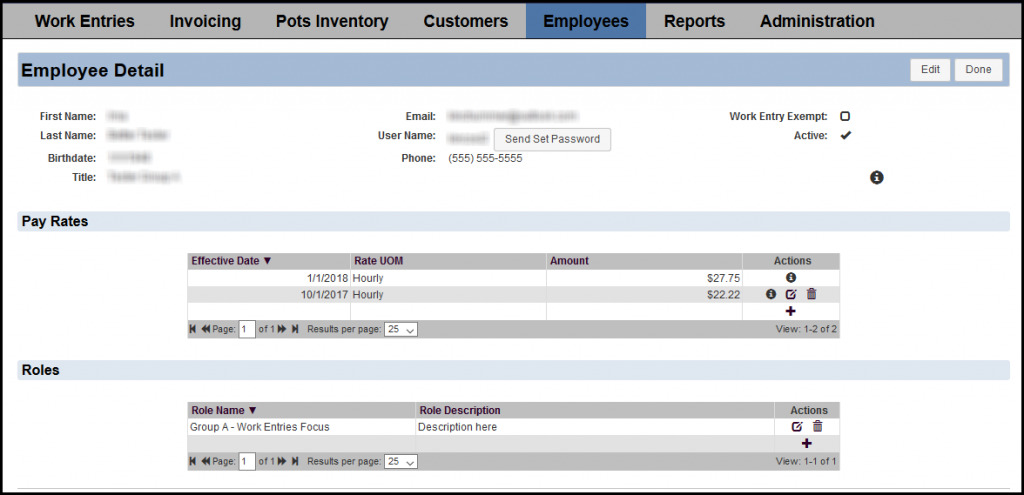The width and height of the screenshot is (1024, 495).
Task: Click the Pay Rates page number field
Action: [247, 330]
